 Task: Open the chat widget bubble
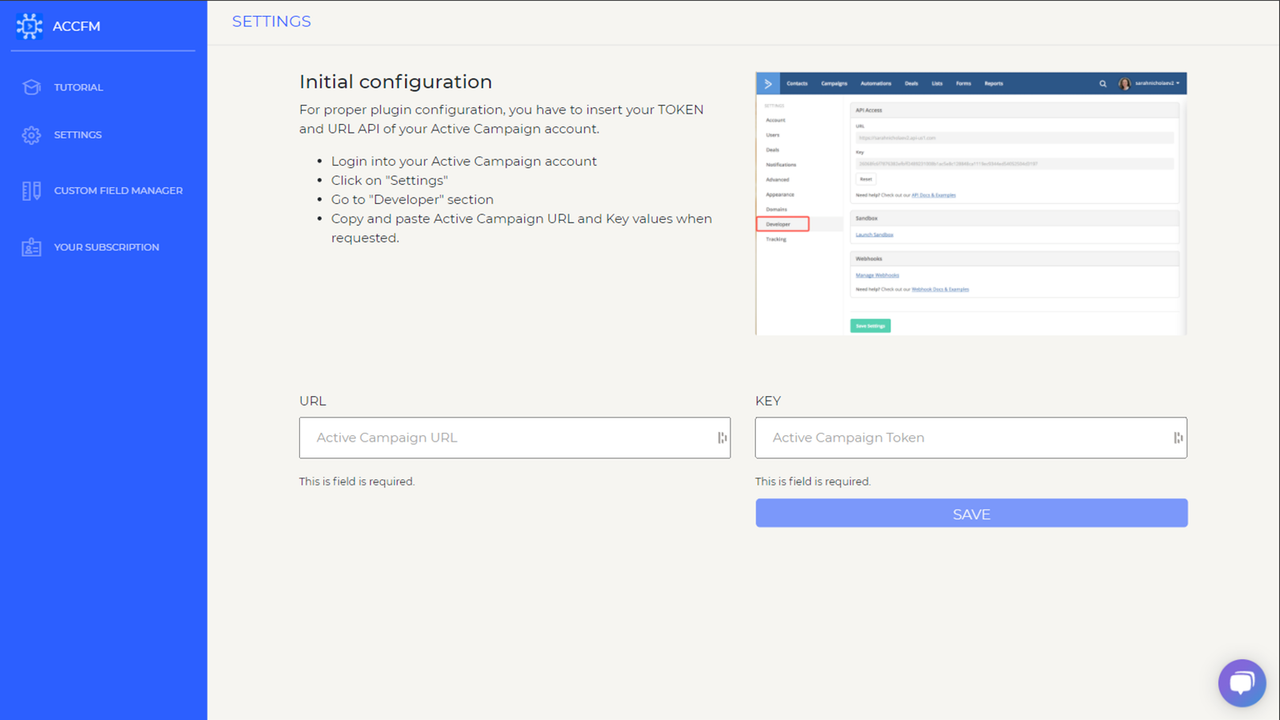[1242, 683]
